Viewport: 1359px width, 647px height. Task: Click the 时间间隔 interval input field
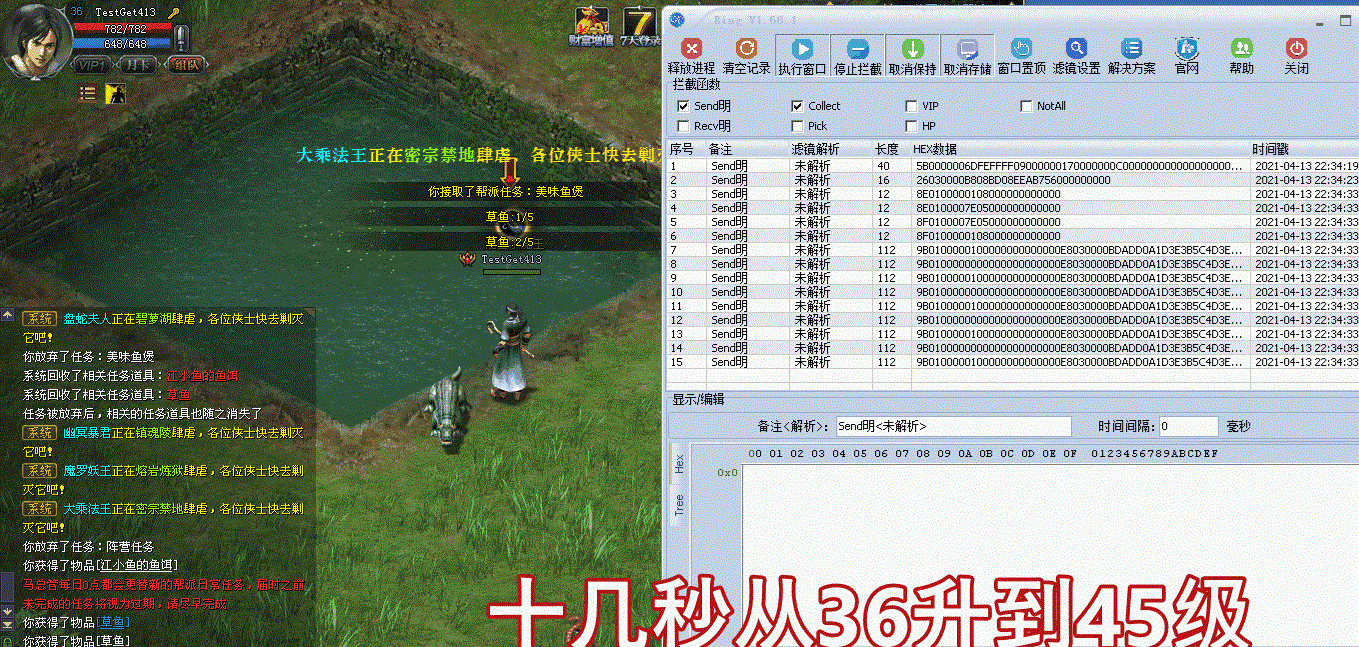(1188, 426)
